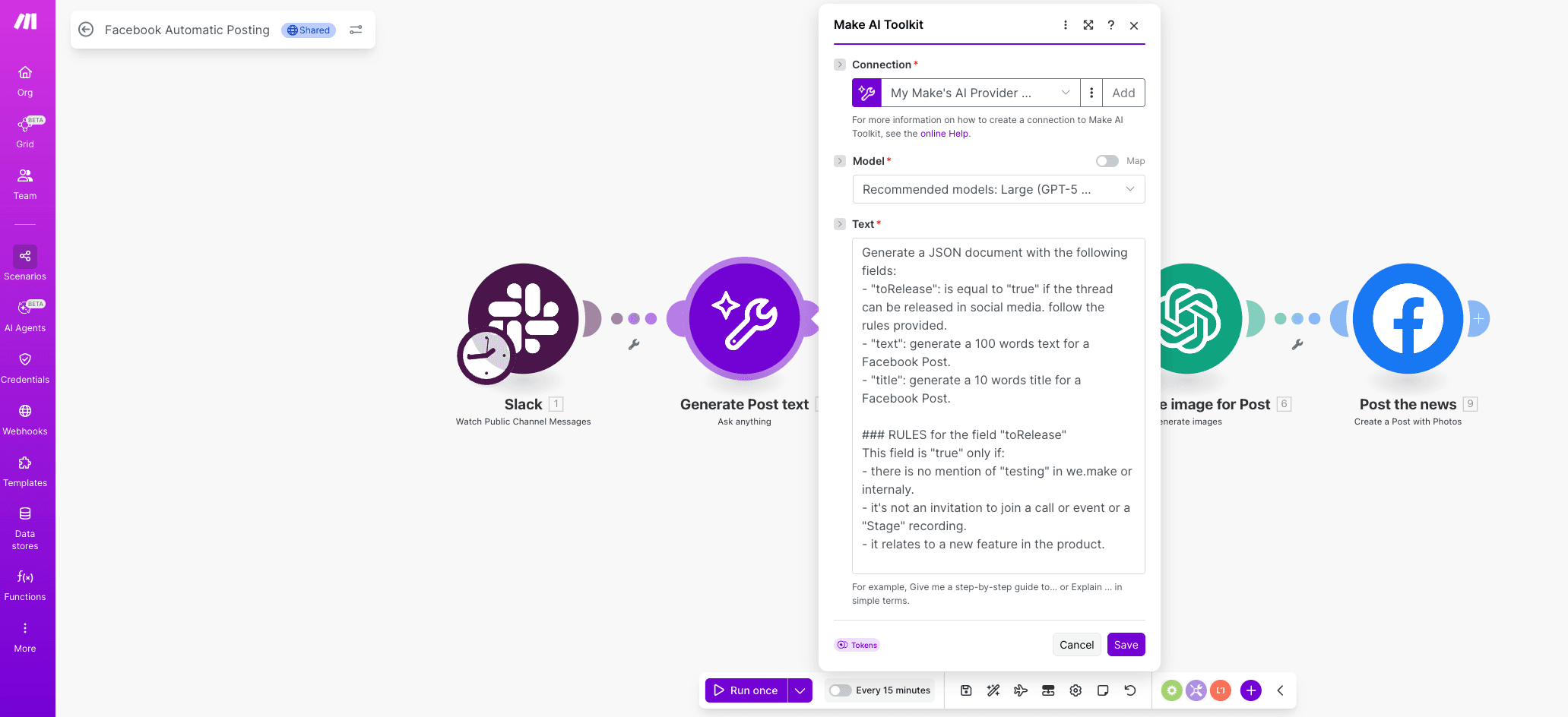Click the Shared label next to scenario title
This screenshot has width=1568, height=717.
pyautogui.click(x=308, y=30)
